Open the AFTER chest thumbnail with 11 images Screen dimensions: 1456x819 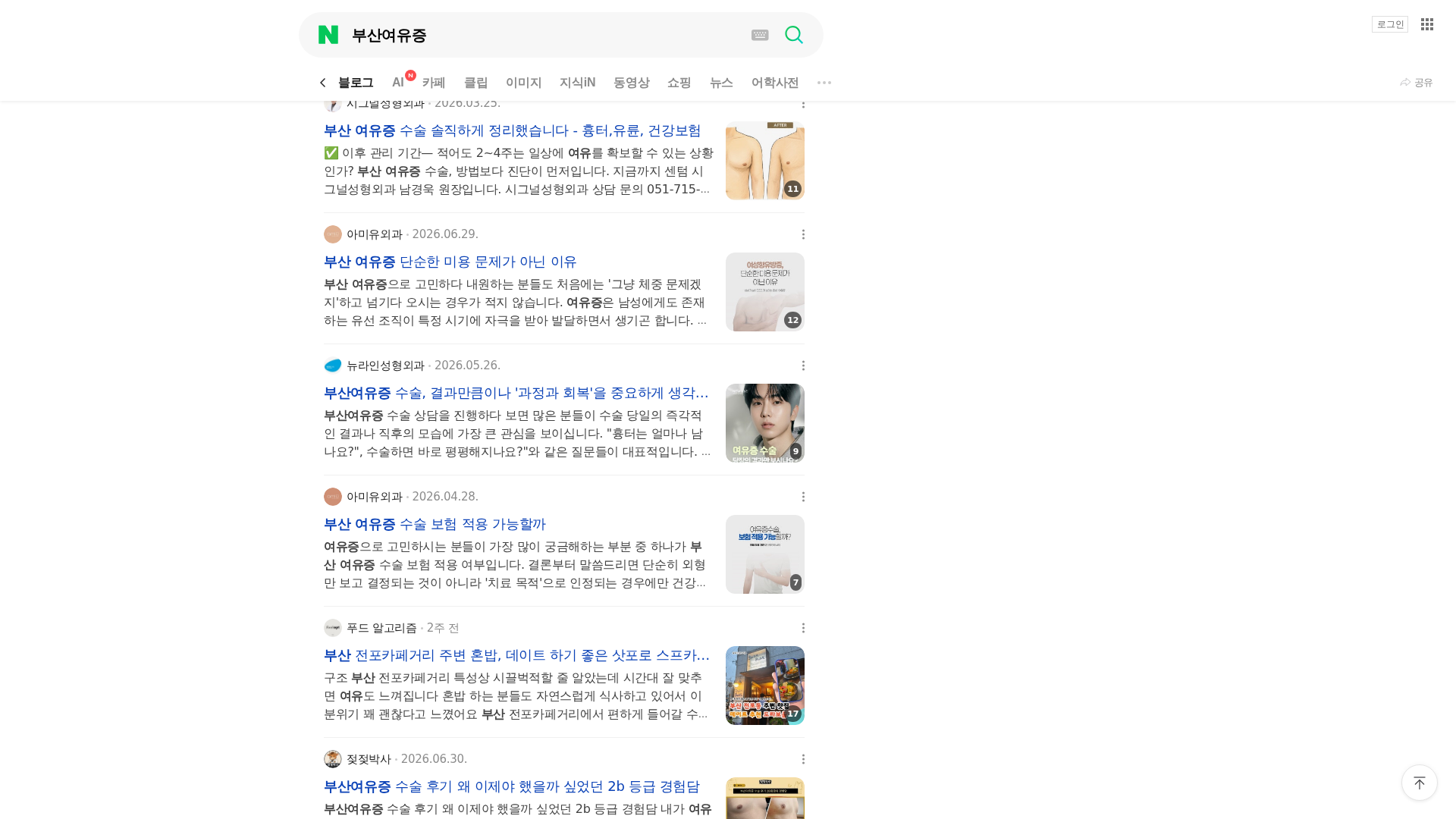tap(765, 161)
